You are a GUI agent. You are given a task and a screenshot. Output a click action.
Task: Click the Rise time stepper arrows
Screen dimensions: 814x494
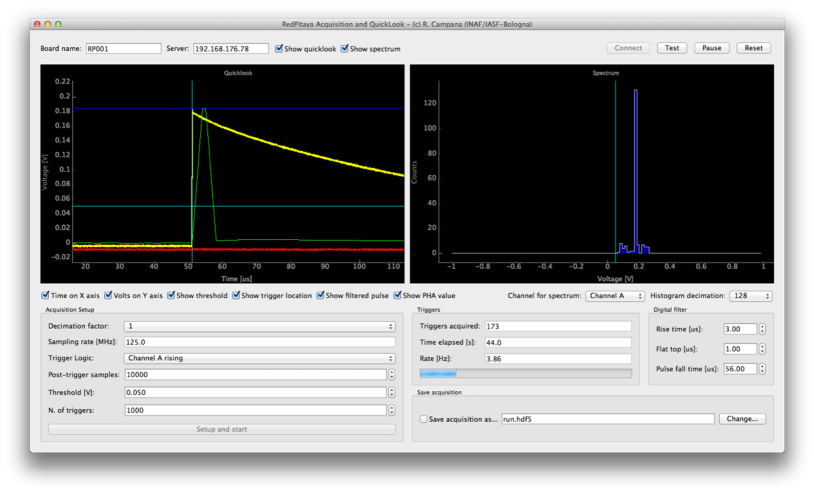click(762, 329)
